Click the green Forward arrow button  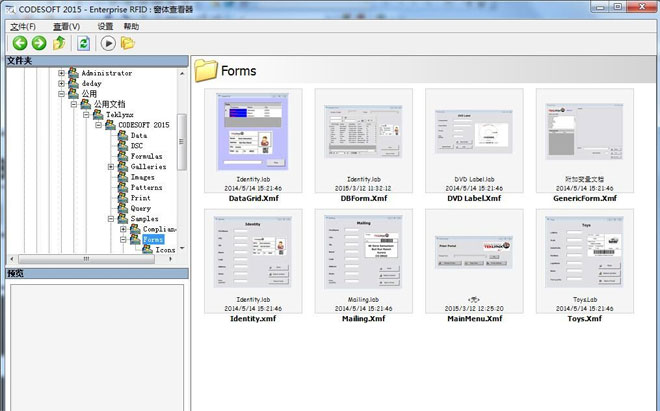pyautogui.click(x=39, y=43)
